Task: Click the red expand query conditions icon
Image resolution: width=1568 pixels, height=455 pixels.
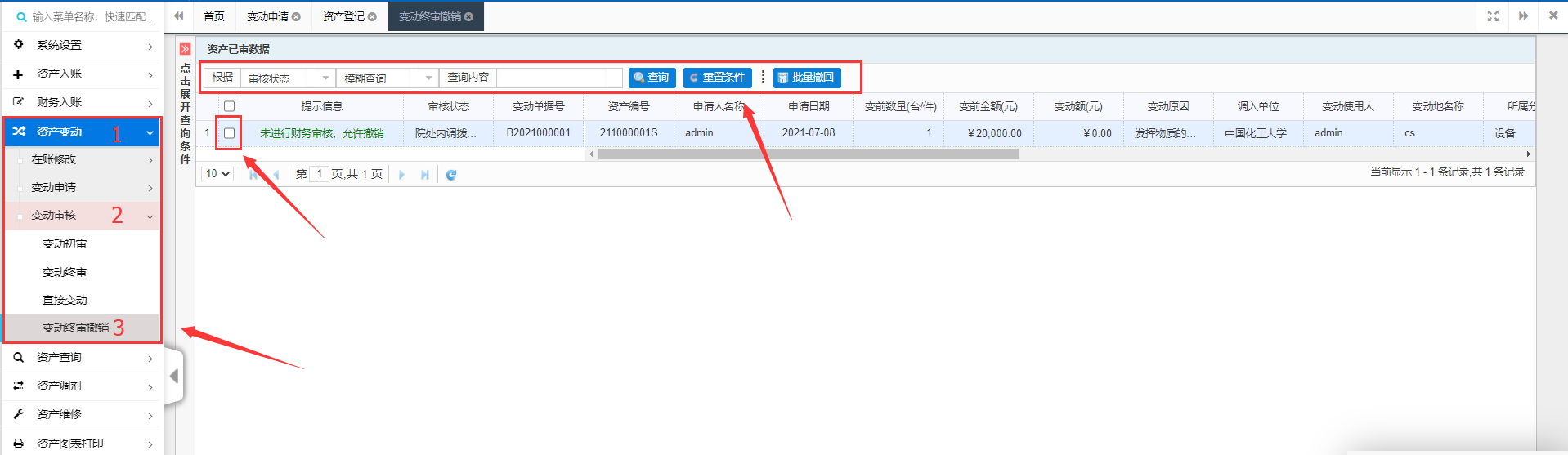Action: point(186,49)
